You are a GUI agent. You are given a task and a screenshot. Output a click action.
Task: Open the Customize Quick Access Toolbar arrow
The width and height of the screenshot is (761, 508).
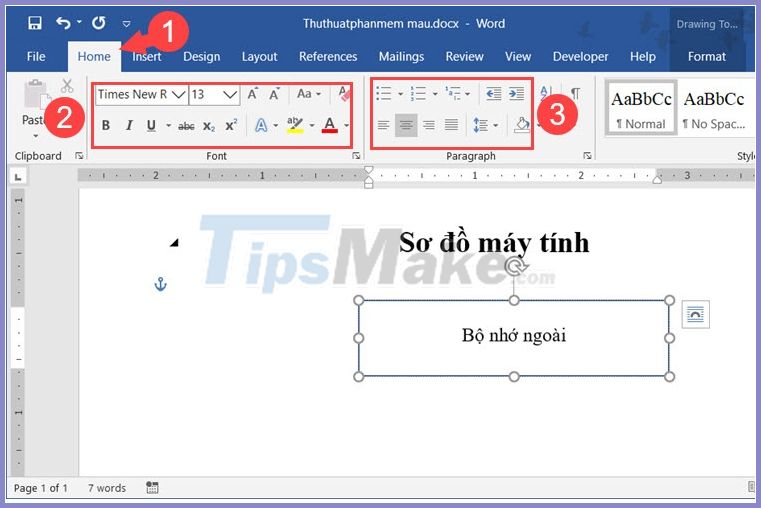(126, 23)
